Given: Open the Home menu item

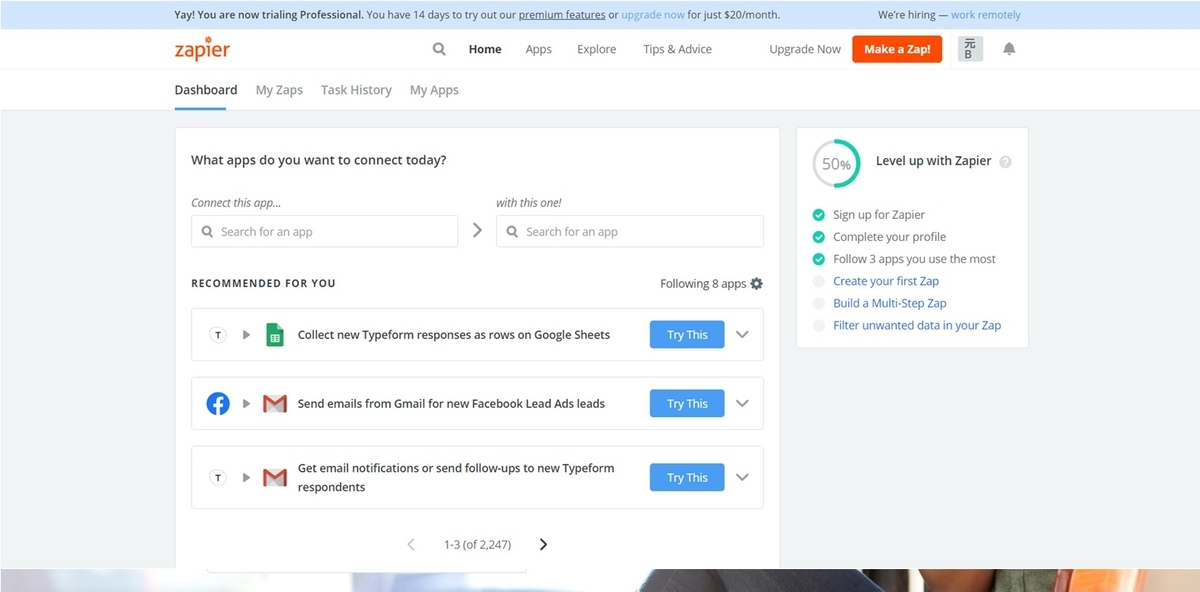Looking at the screenshot, I should 485,49.
